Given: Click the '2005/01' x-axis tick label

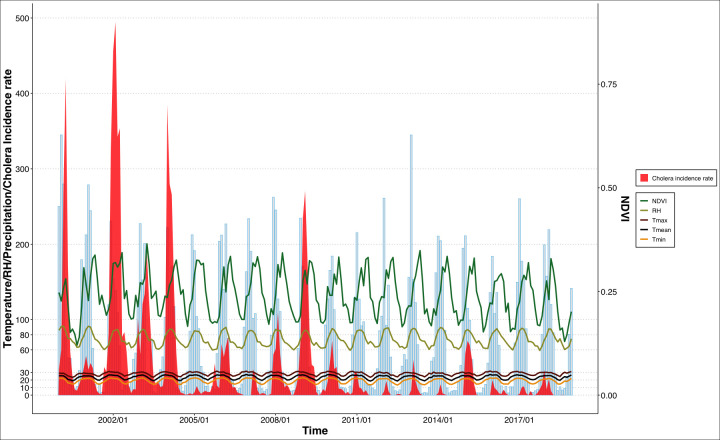Looking at the screenshot, I should click(x=194, y=420).
